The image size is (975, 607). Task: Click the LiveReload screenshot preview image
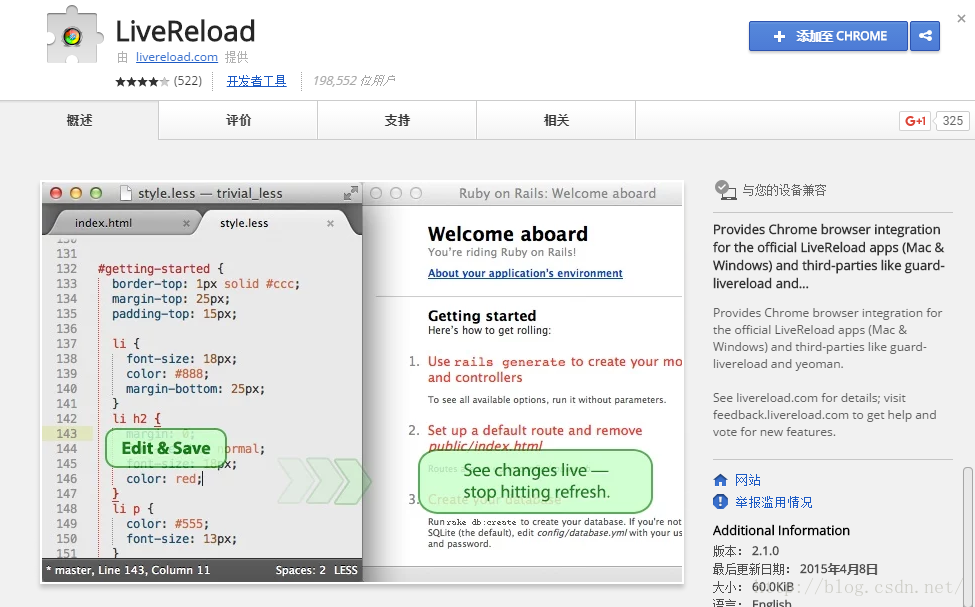pyautogui.click(x=363, y=382)
